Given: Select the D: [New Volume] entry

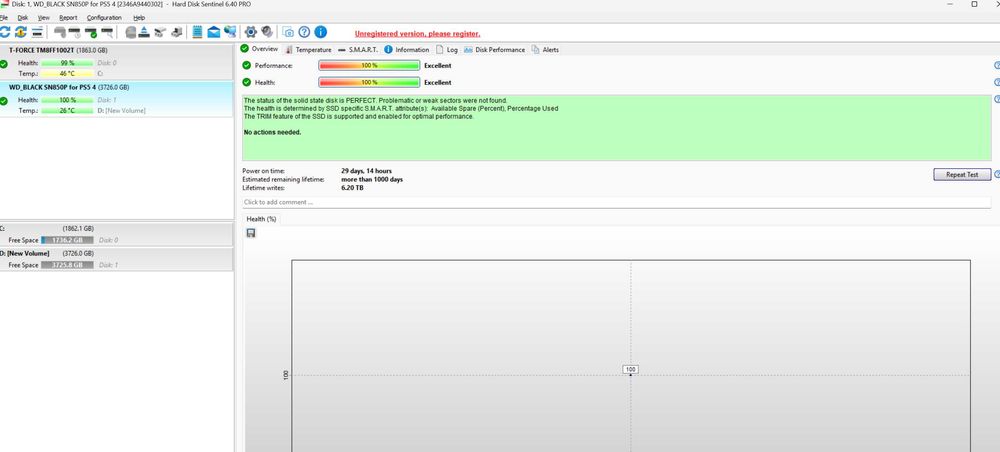Looking at the screenshot, I should pos(116,259).
